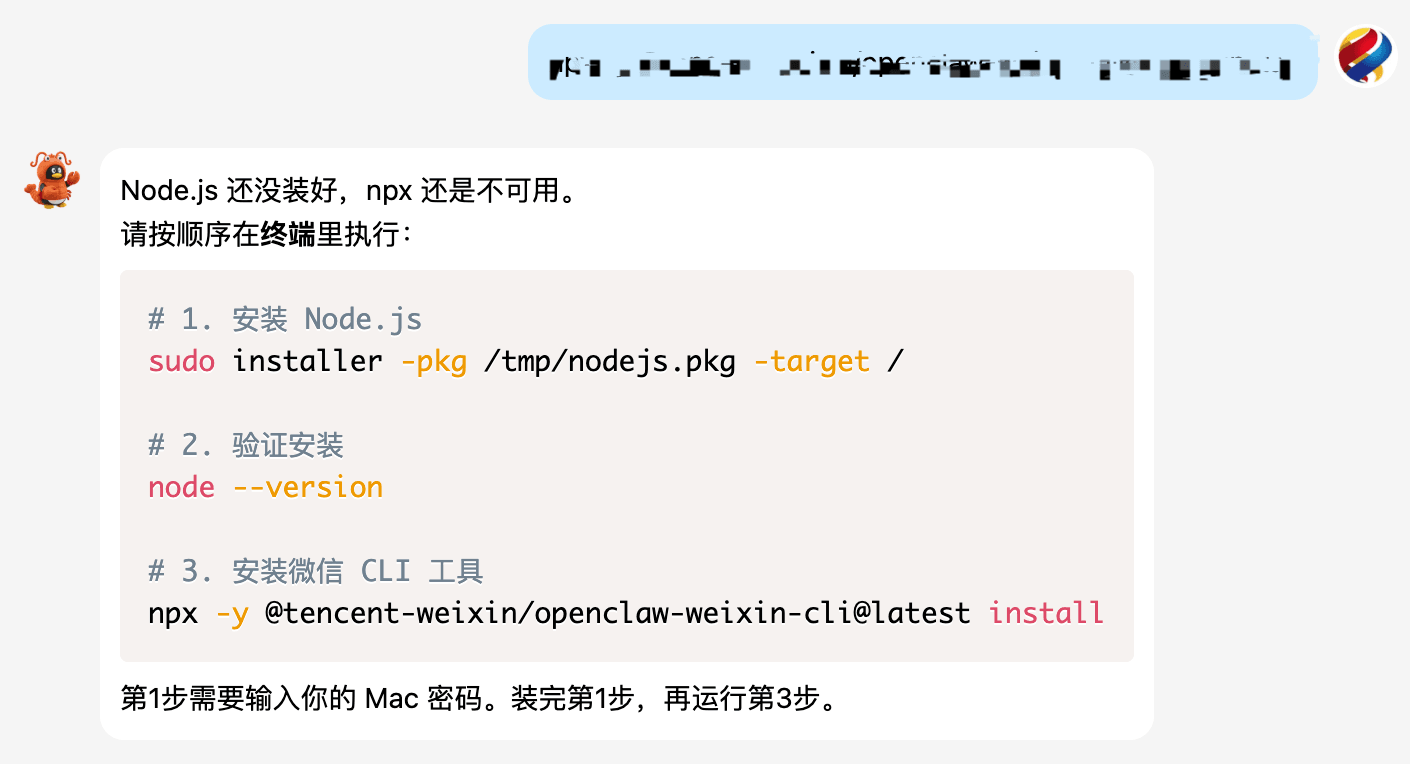Click the red install keyword
This screenshot has height=764, width=1410.
point(1045,613)
